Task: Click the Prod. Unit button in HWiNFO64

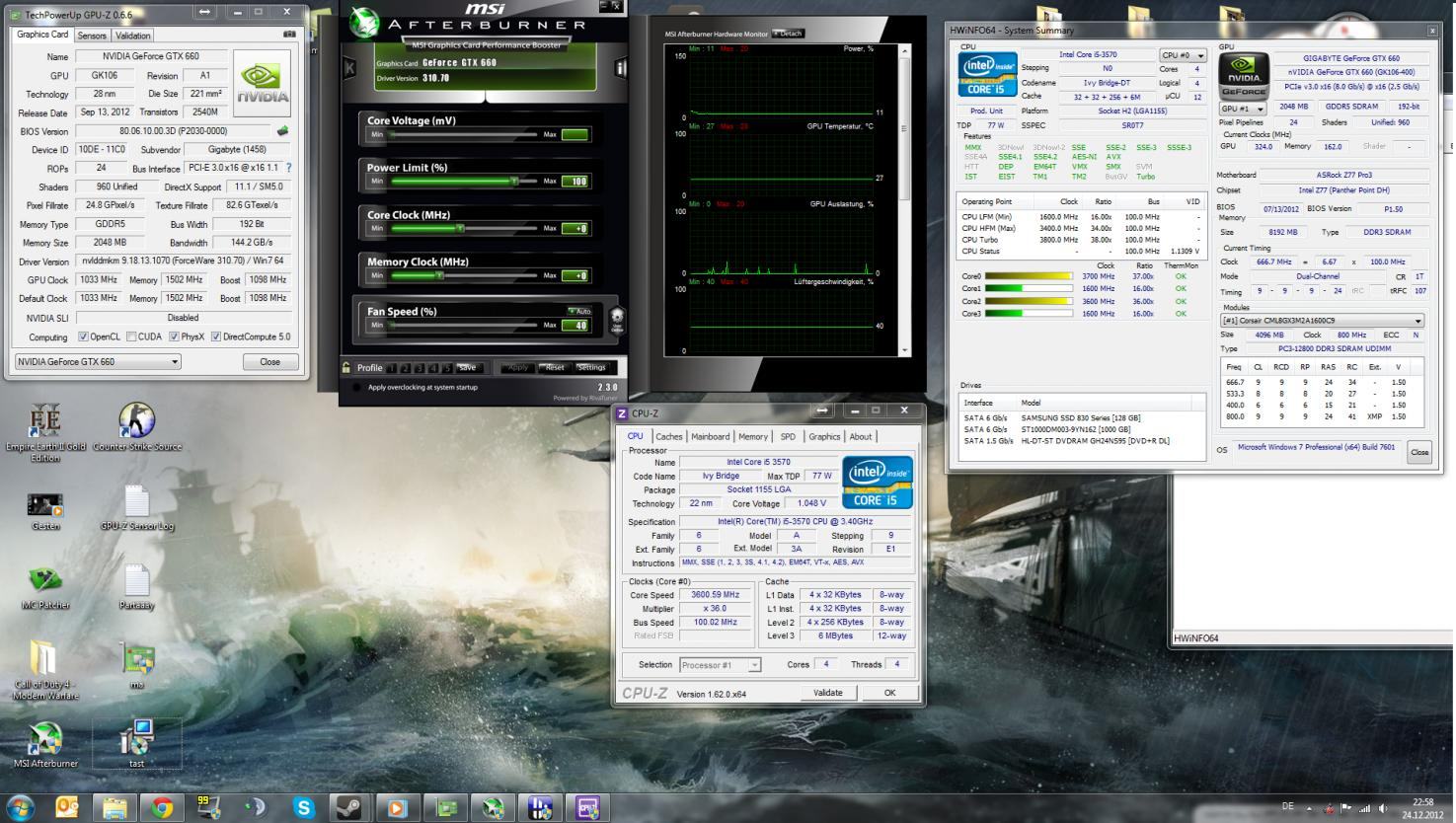Action: 985,112
